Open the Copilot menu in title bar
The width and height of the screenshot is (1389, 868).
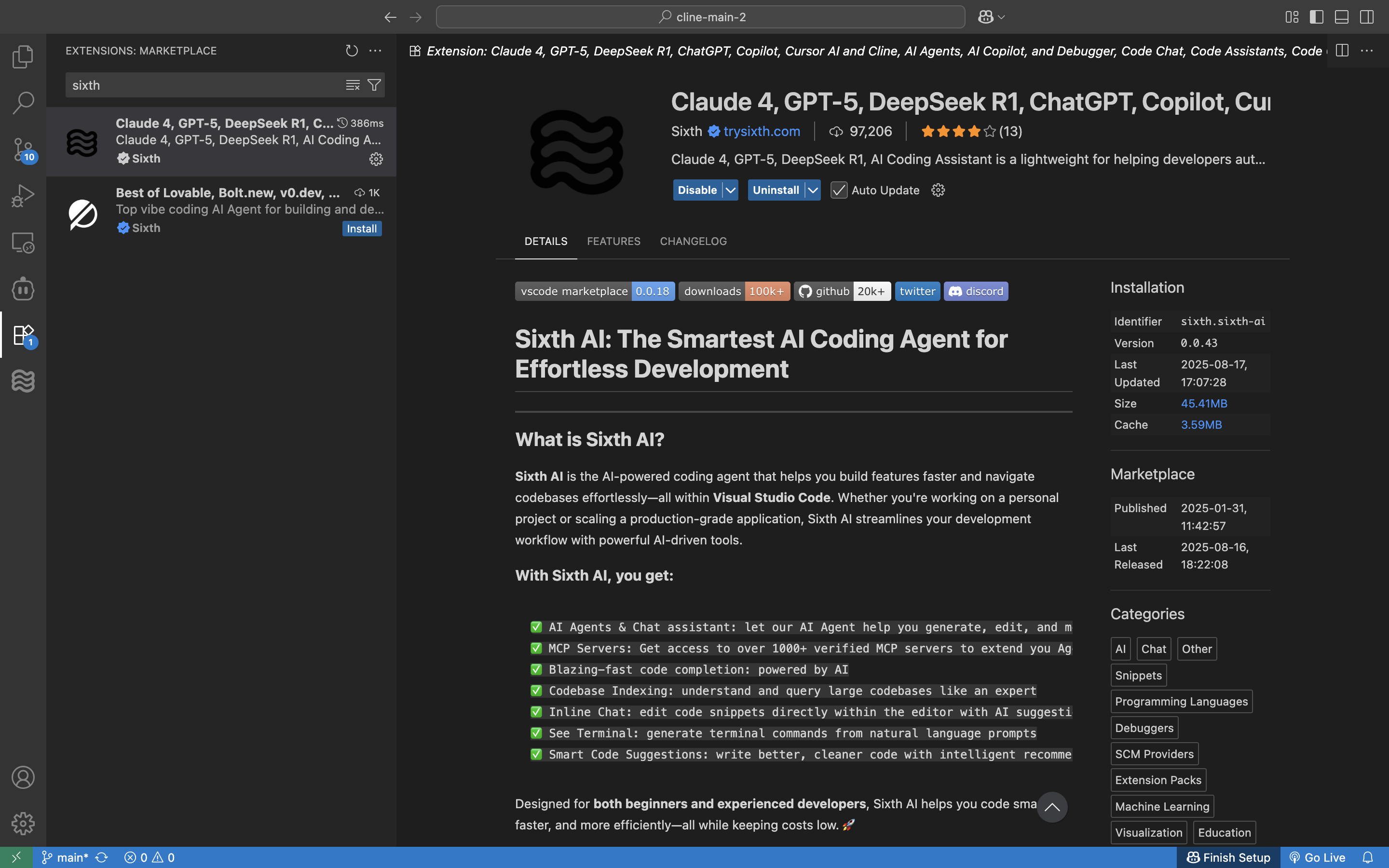(x=991, y=17)
